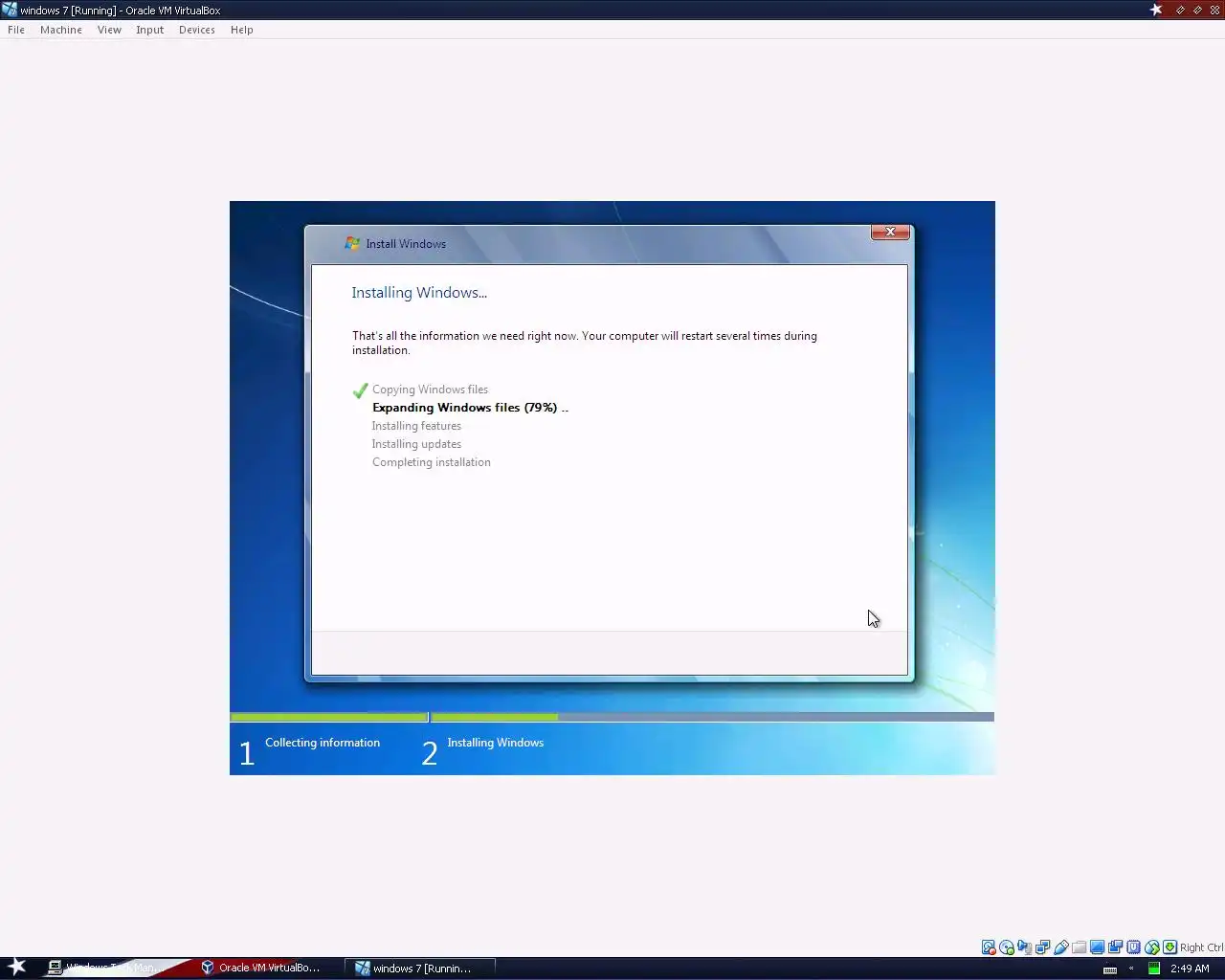Screen dimensions: 1225x980
Task: Click the Expanding Windows files (79%) text
Action: pos(470,408)
